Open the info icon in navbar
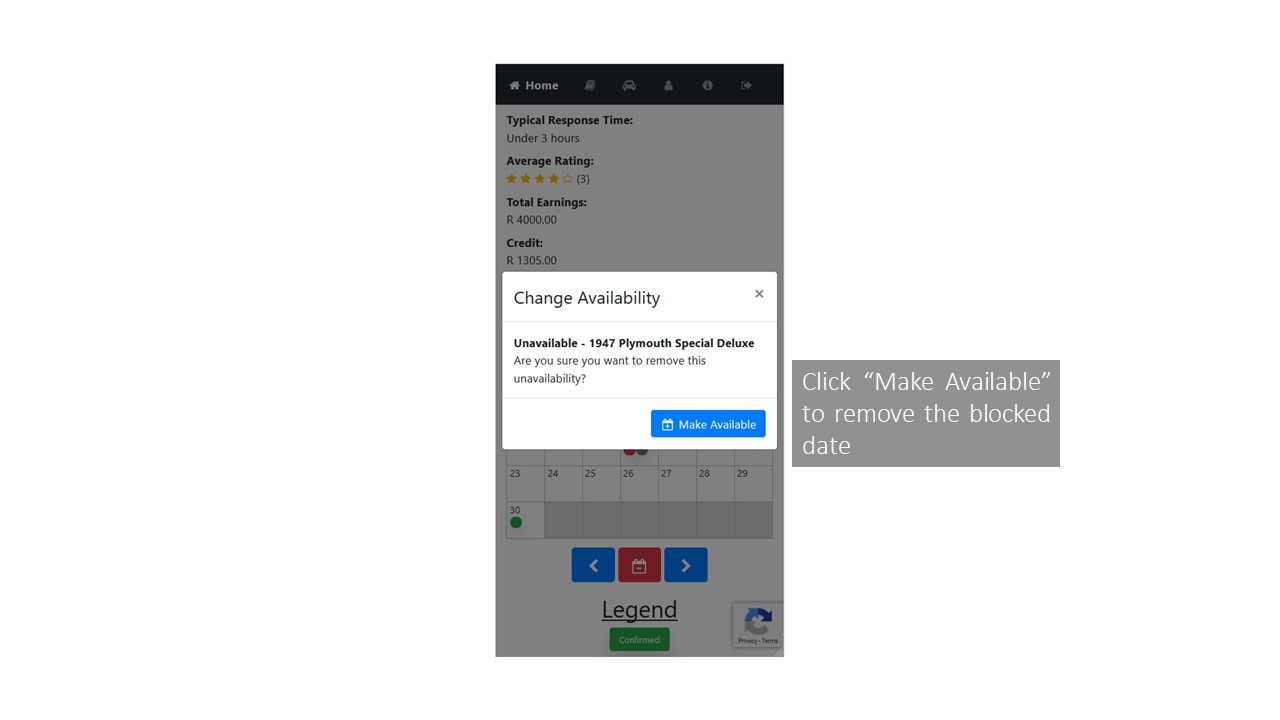The width and height of the screenshot is (1280, 720). click(x=708, y=86)
